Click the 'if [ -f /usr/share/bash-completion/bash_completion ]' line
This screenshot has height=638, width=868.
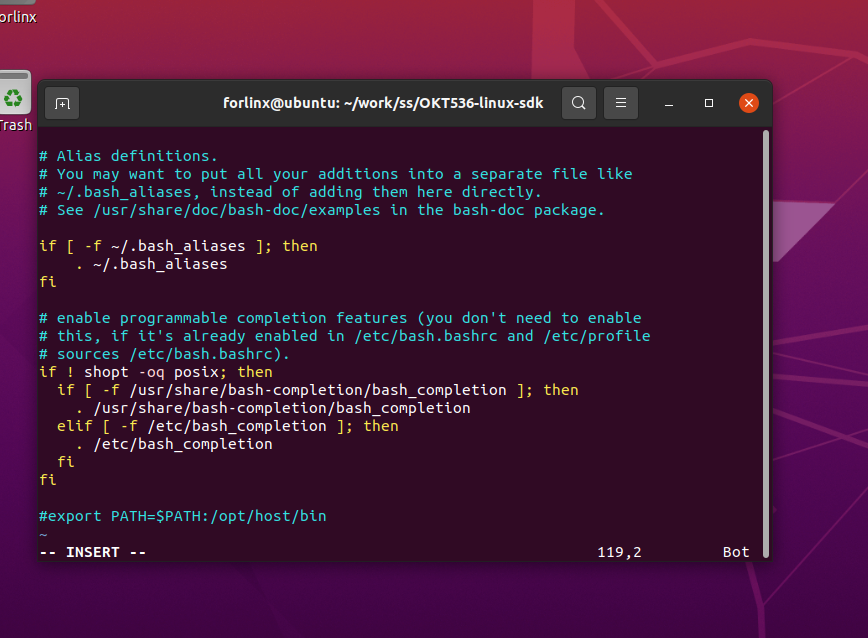pyautogui.click(x=318, y=390)
